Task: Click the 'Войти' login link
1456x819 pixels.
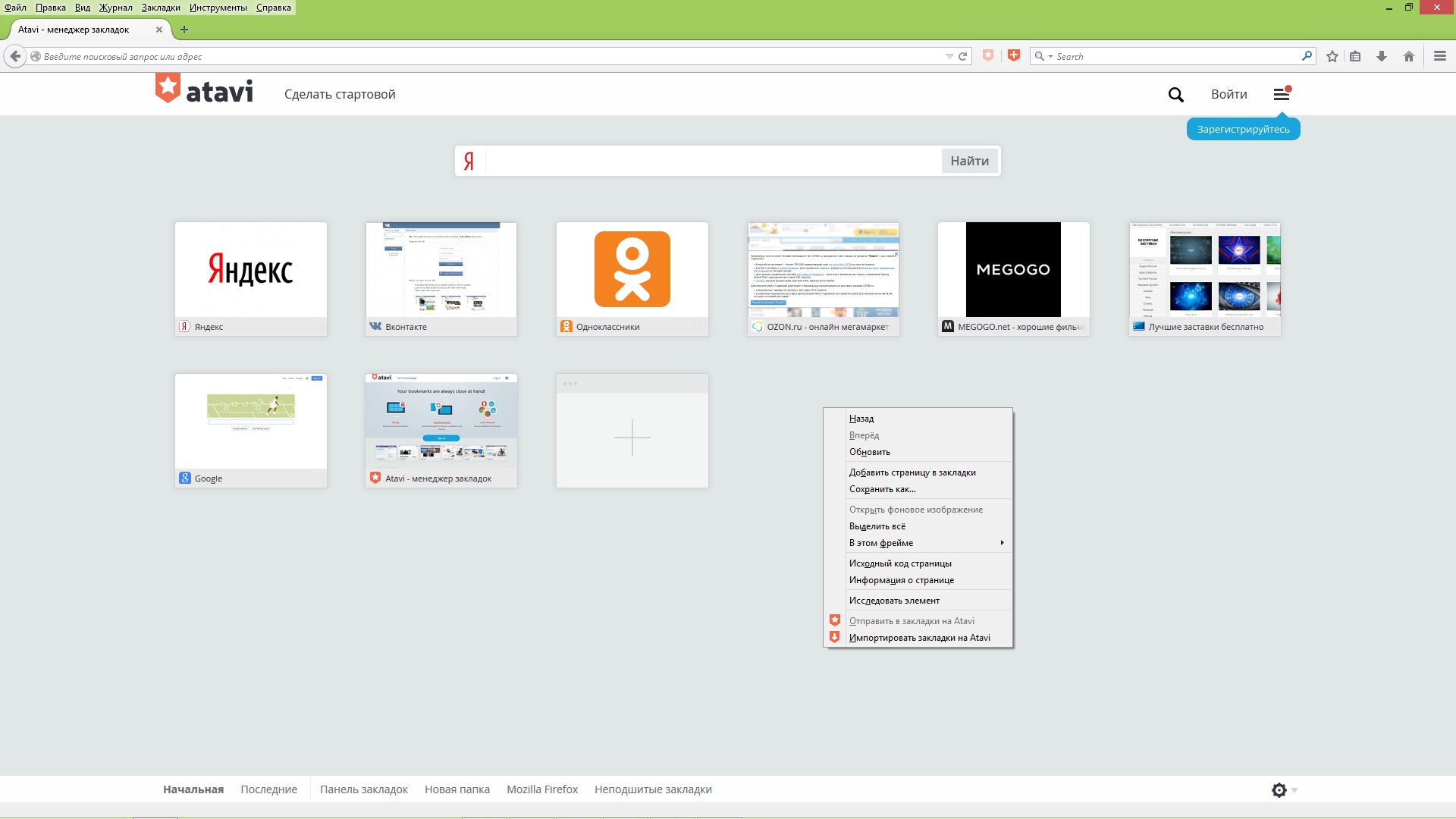Action: coord(1228,94)
